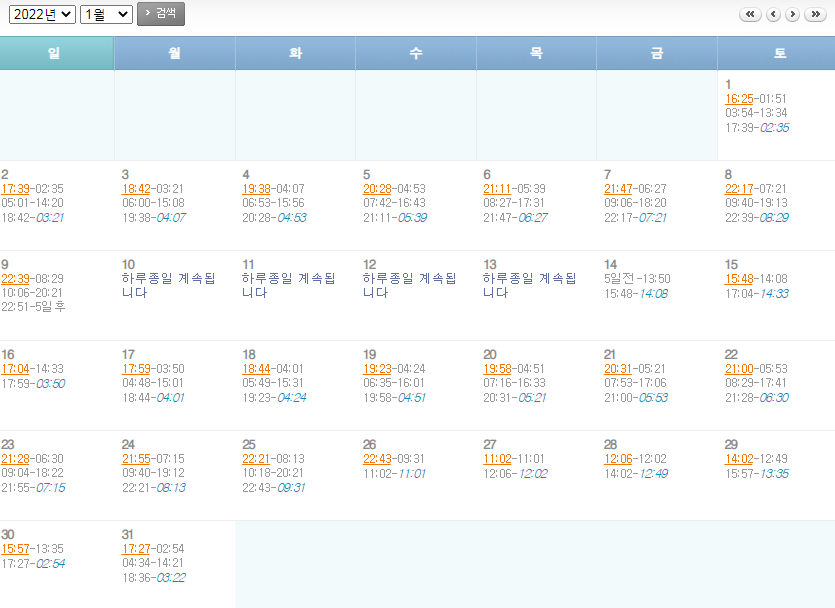This screenshot has height=608, width=835.
Task: Open the 20:28 link on day 5
Action: pyautogui.click(x=378, y=189)
